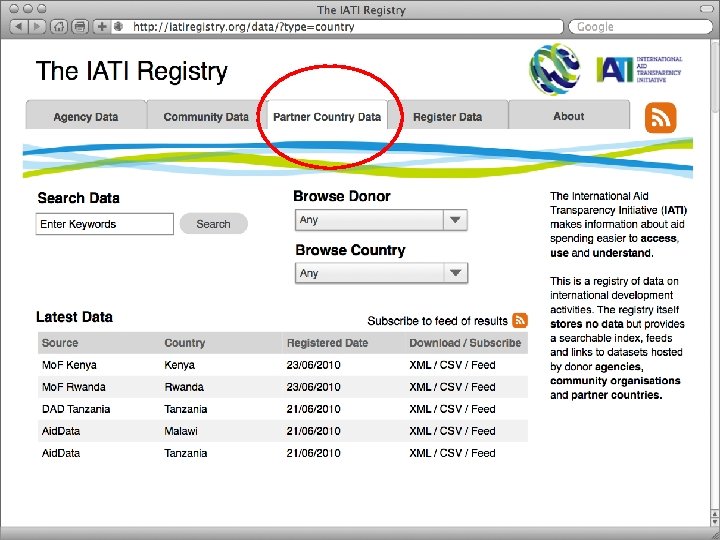Click the globe swirl logo
Screen dimensions: 720x540
554,69
